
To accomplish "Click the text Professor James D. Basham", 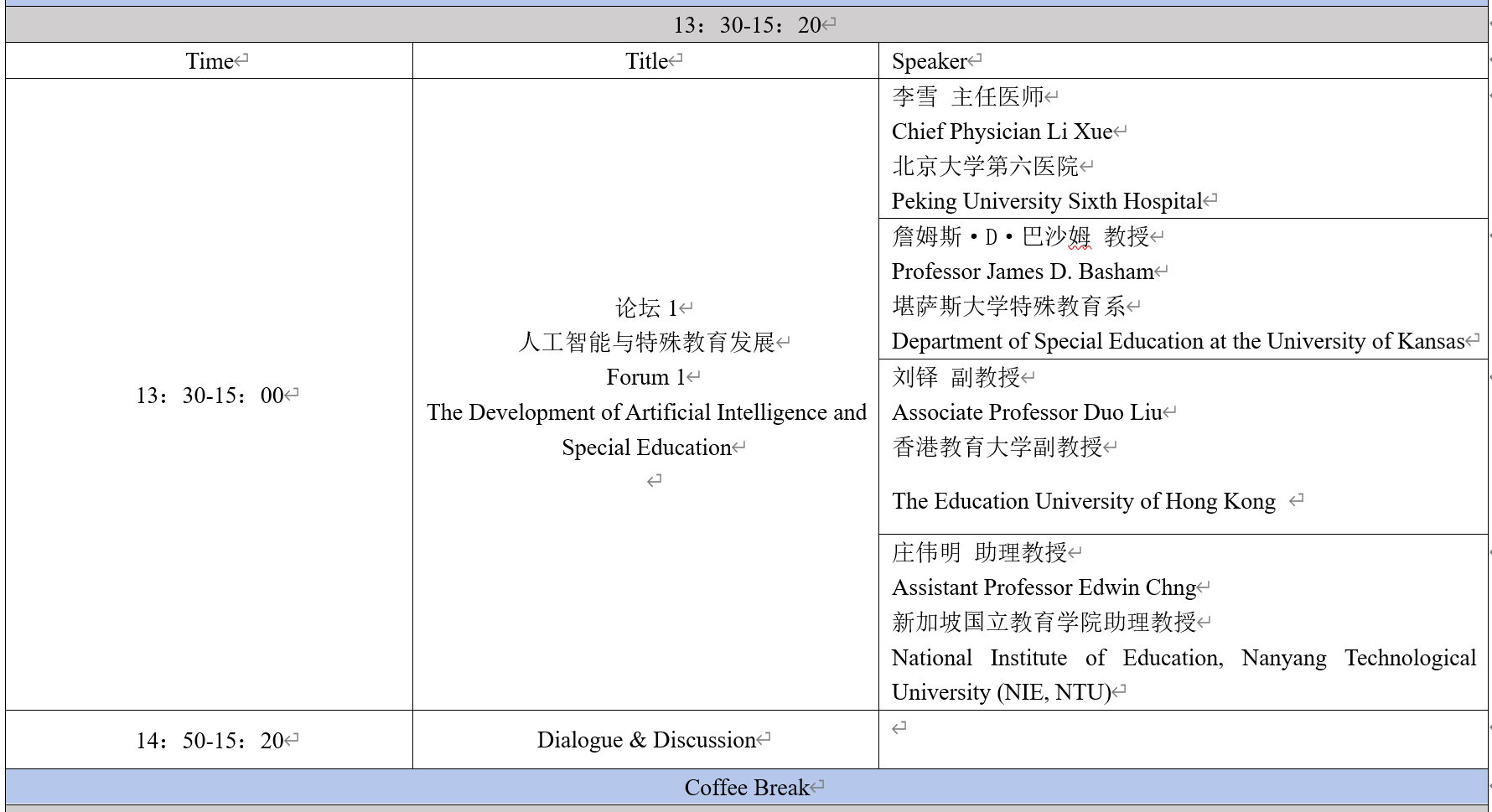I will click(1023, 272).
